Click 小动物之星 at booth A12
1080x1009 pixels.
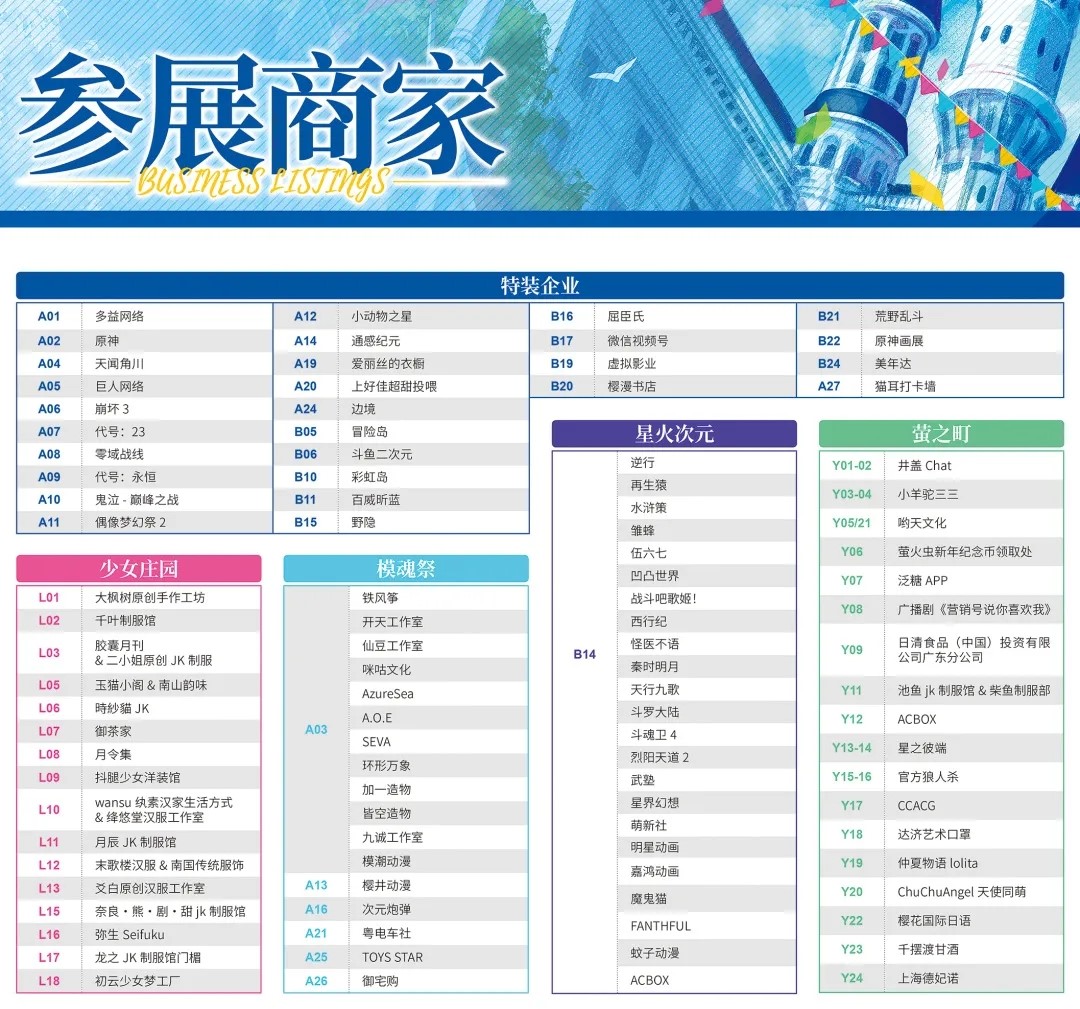[382, 317]
